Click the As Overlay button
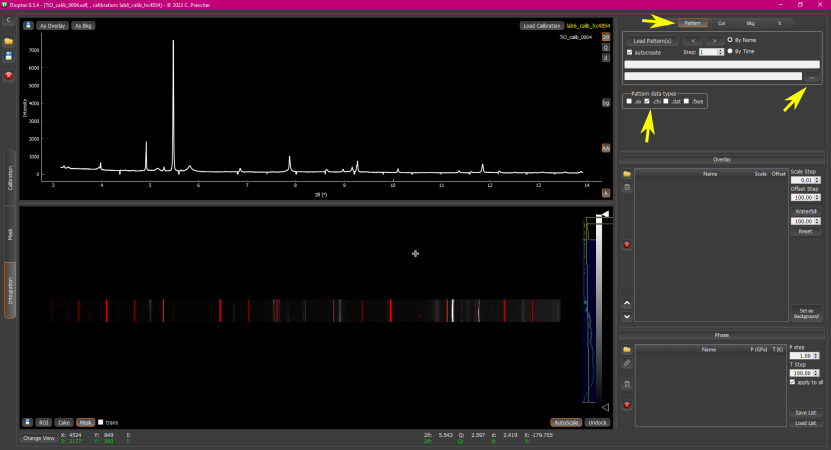 (x=52, y=25)
